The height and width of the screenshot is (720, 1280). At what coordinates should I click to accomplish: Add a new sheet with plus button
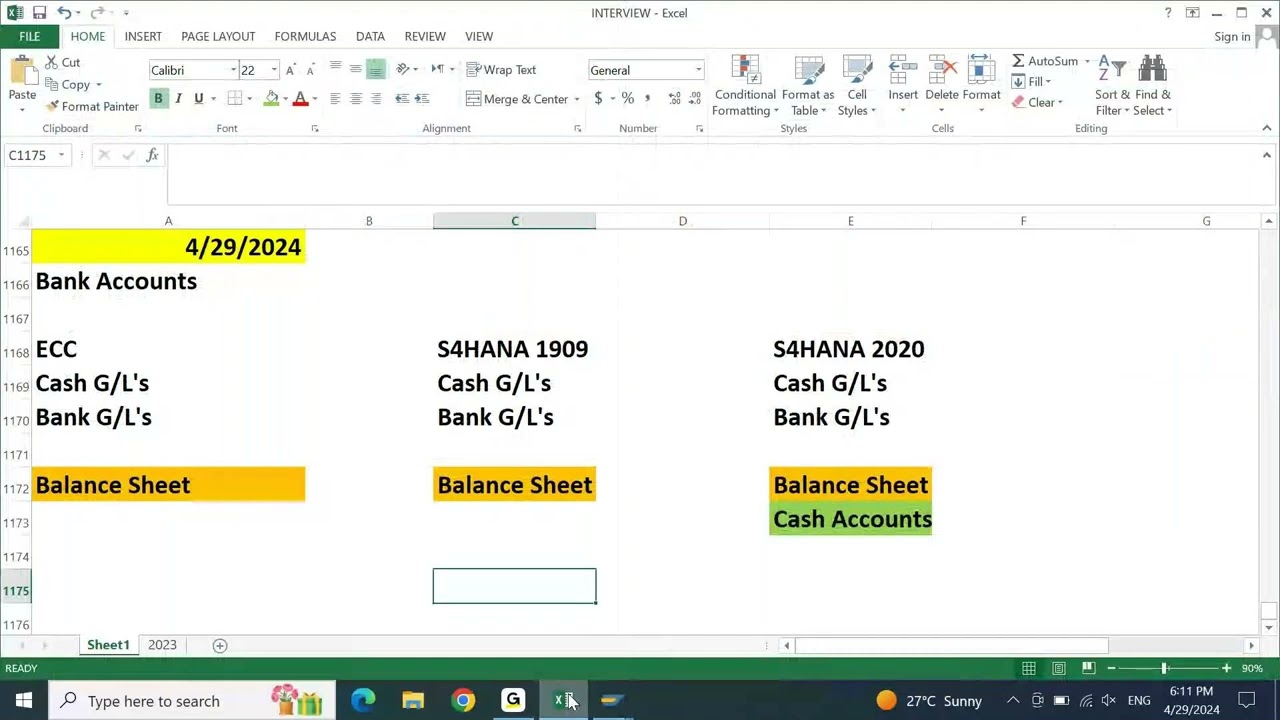[x=220, y=645]
